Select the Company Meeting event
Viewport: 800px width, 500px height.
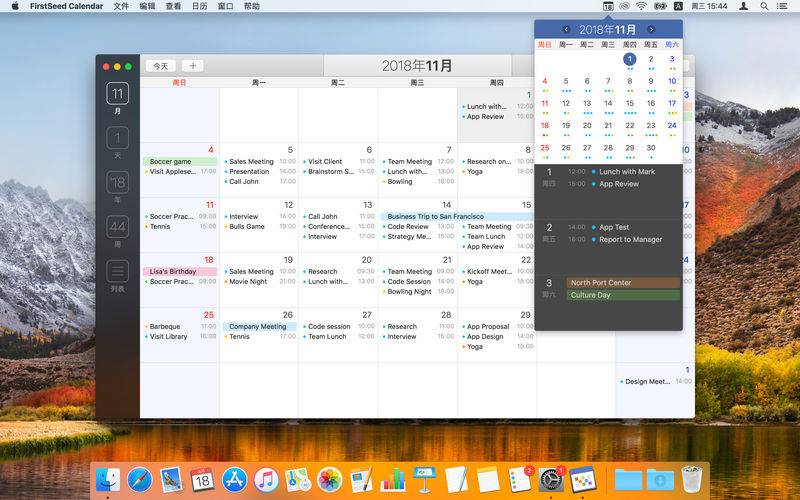(x=258, y=326)
